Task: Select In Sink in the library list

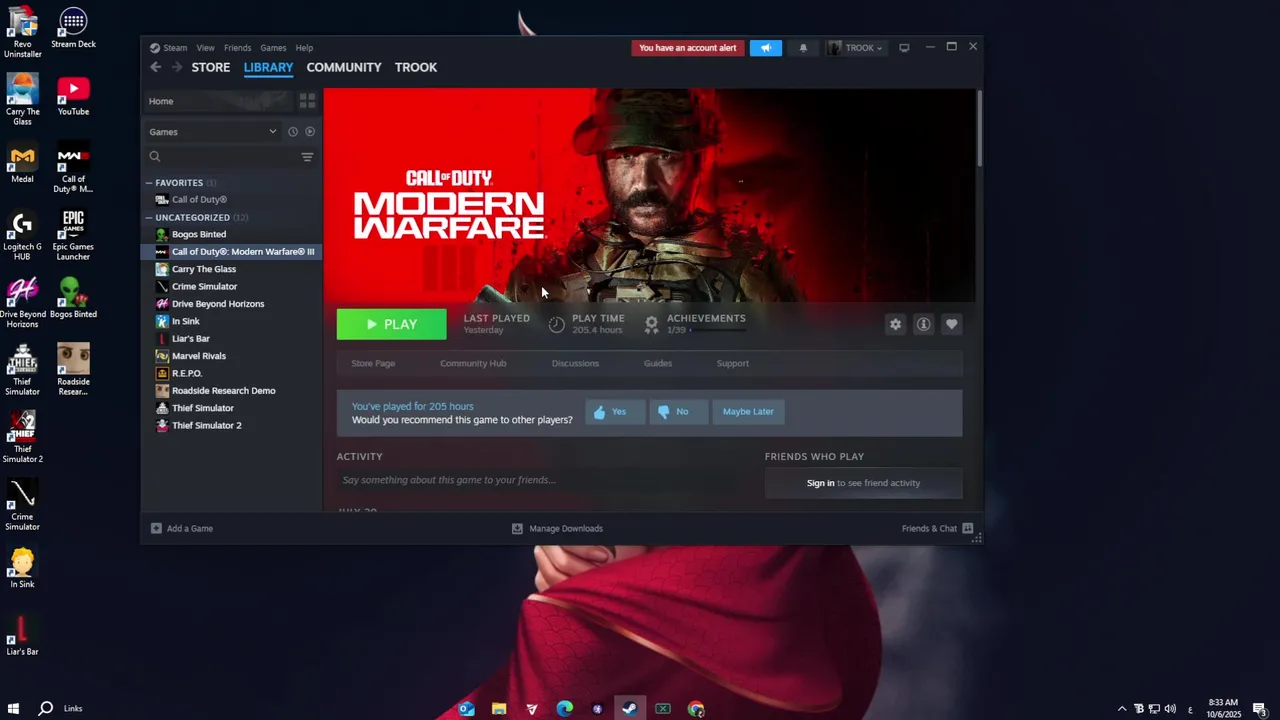Action: point(232,321)
